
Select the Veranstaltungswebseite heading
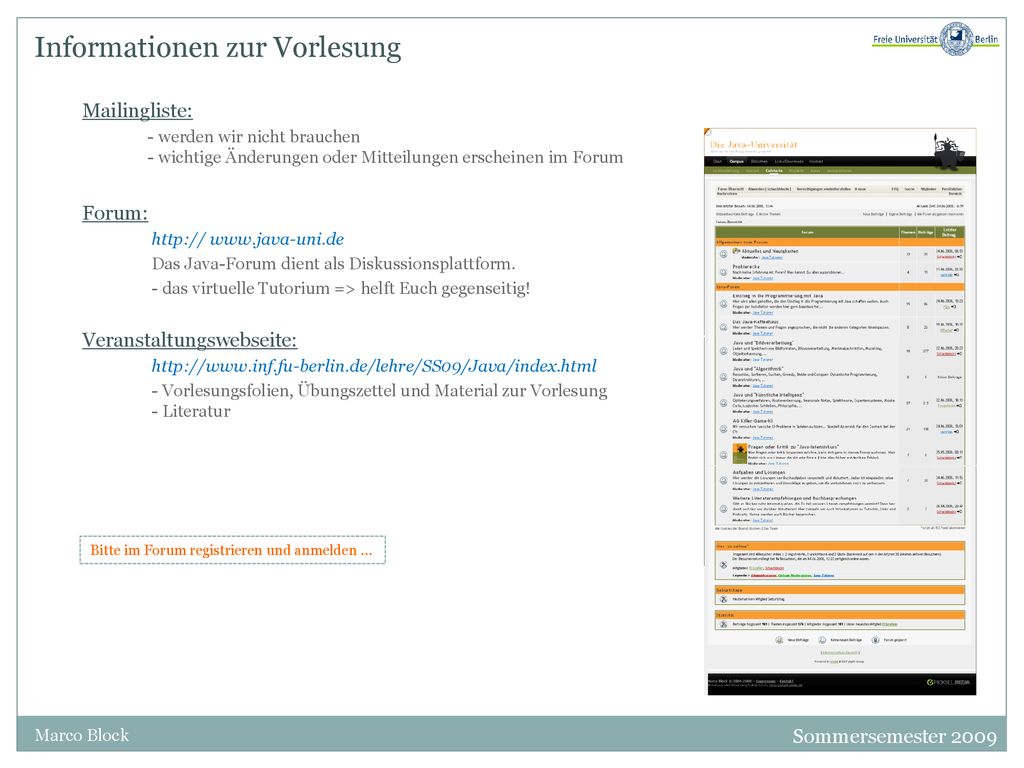(x=189, y=340)
